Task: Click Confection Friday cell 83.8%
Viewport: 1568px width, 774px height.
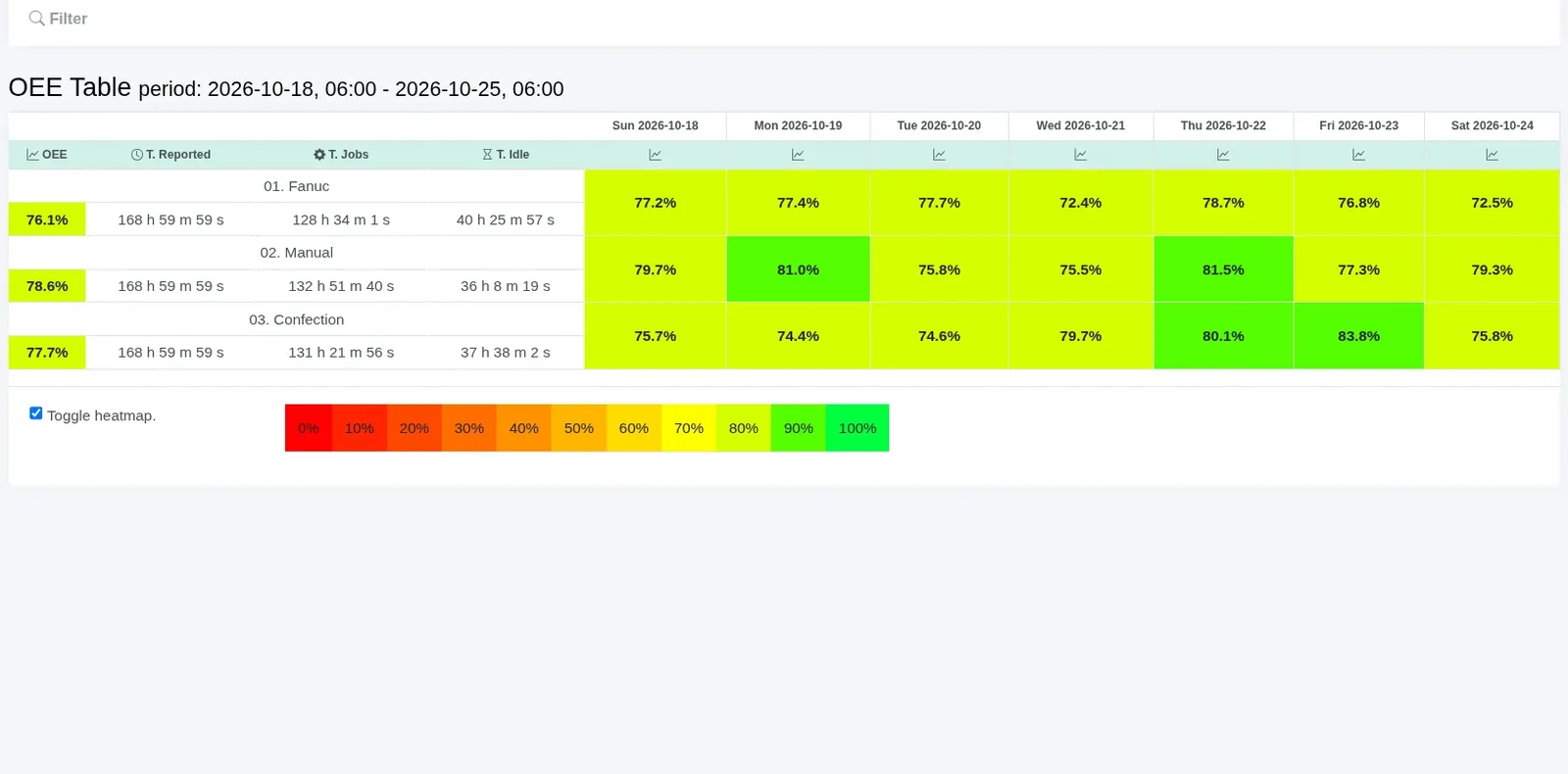Action: tap(1358, 336)
